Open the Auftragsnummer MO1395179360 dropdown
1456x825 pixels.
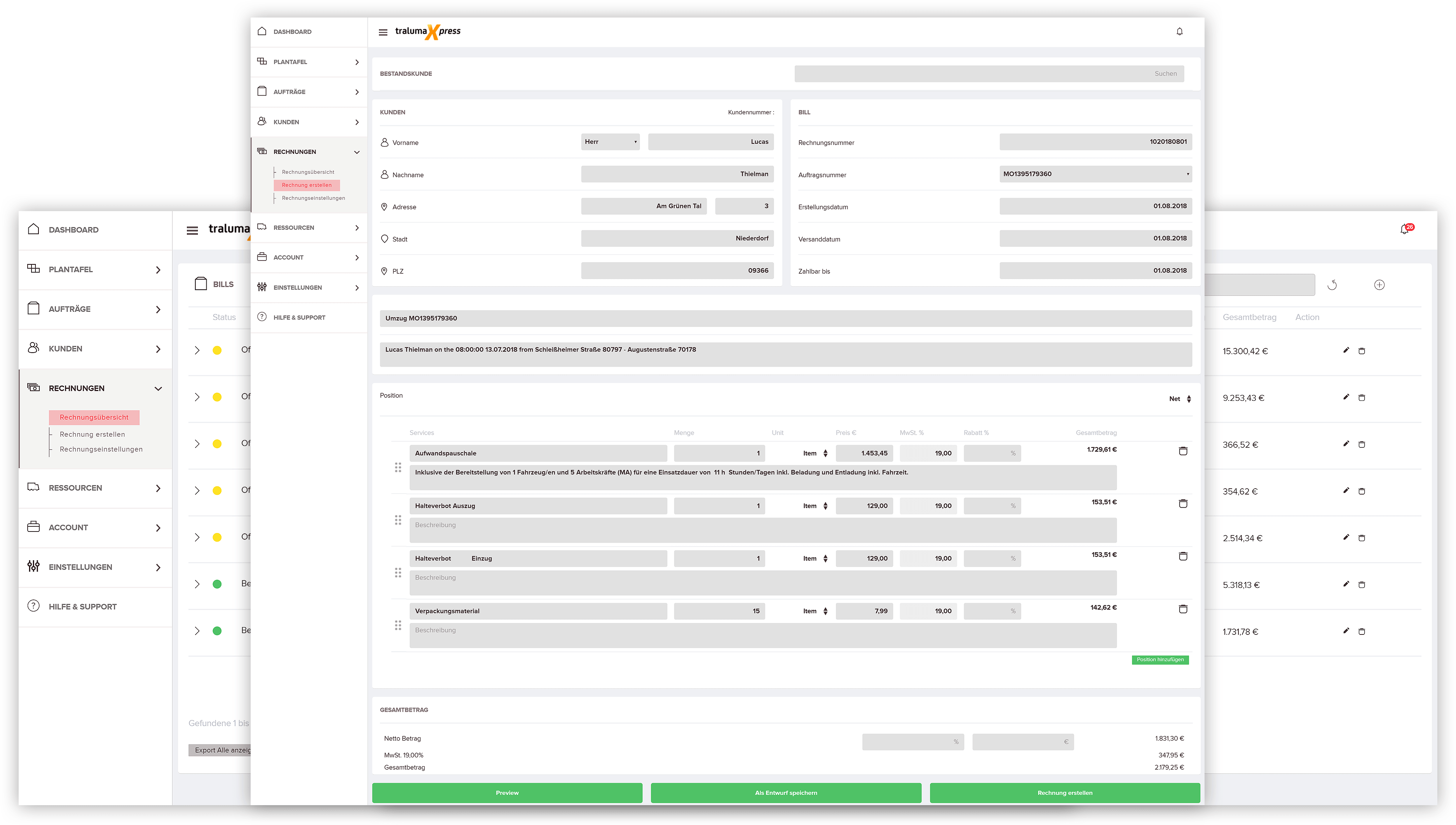coord(1095,174)
